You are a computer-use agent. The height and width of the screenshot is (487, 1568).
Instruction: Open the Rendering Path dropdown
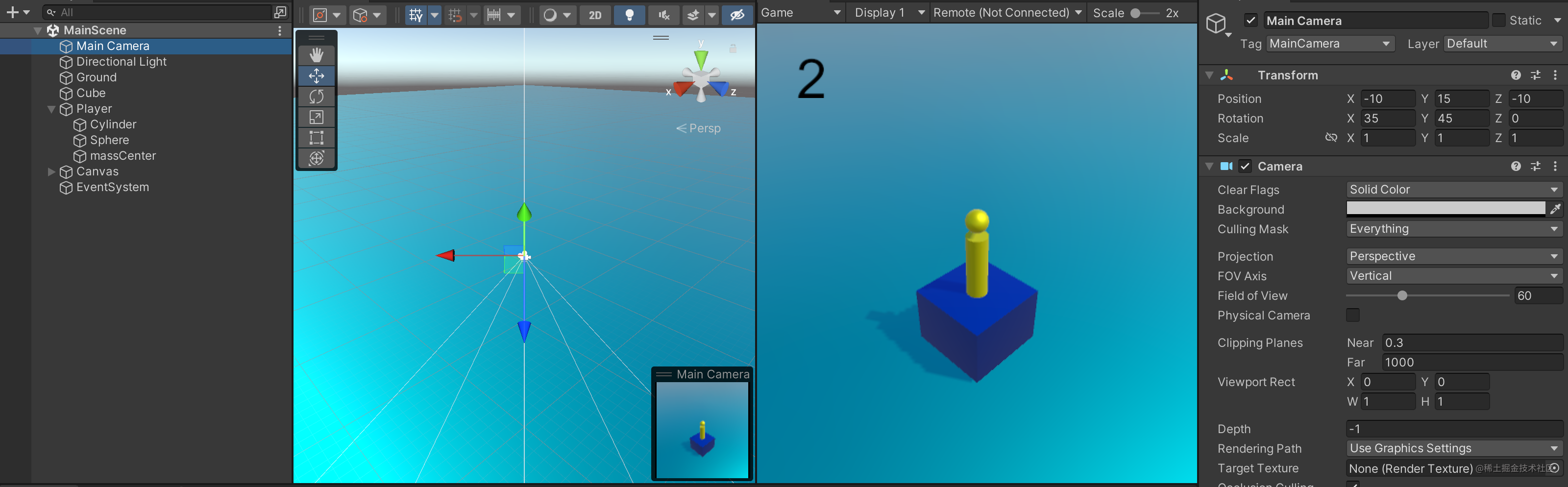(x=1454, y=448)
